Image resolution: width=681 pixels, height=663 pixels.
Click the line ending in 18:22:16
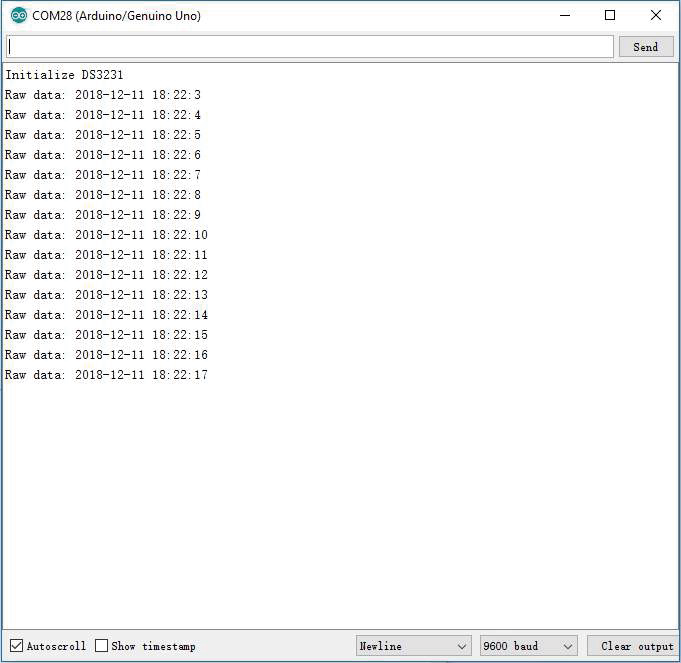[x=106, y=354]
